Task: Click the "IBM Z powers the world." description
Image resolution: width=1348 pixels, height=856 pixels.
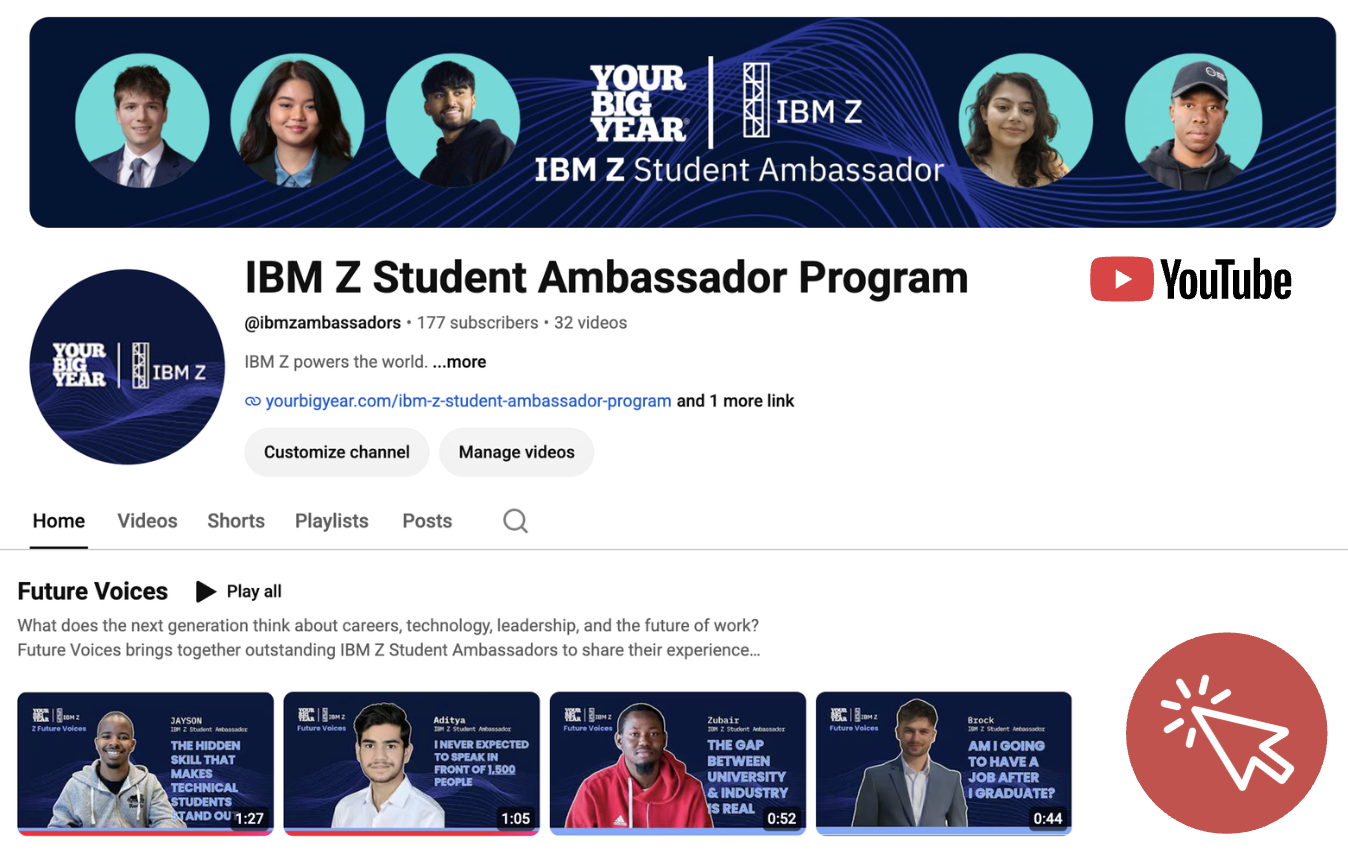Action: pyautogui.click(x=336, y=362)
